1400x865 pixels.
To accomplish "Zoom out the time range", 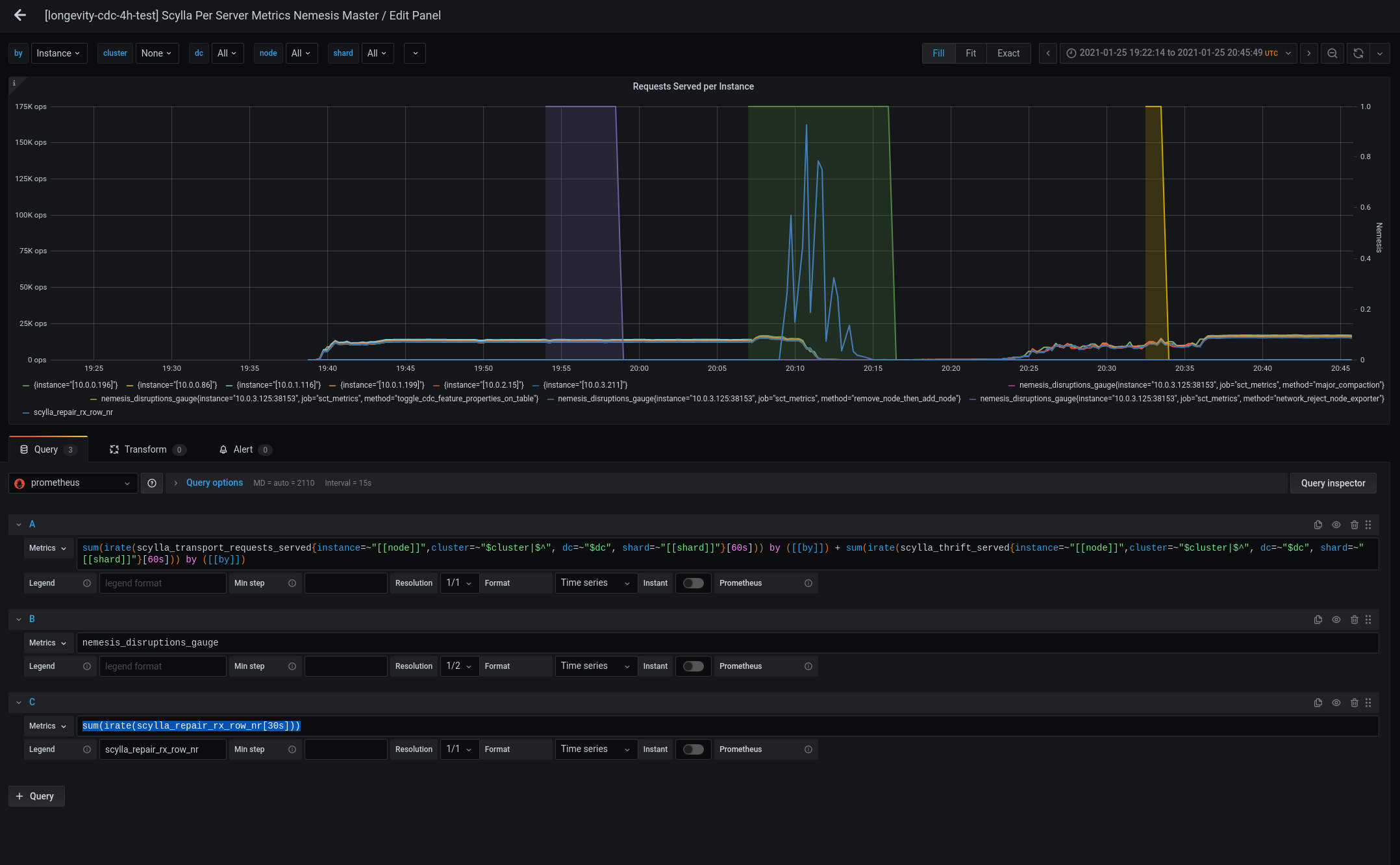I will coord(1332,53).
